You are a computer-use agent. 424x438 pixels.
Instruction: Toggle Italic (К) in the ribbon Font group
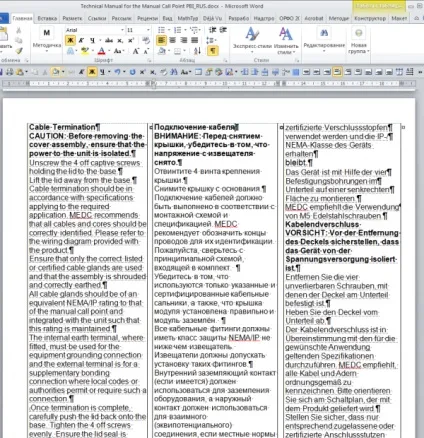[x=81, y=40]
